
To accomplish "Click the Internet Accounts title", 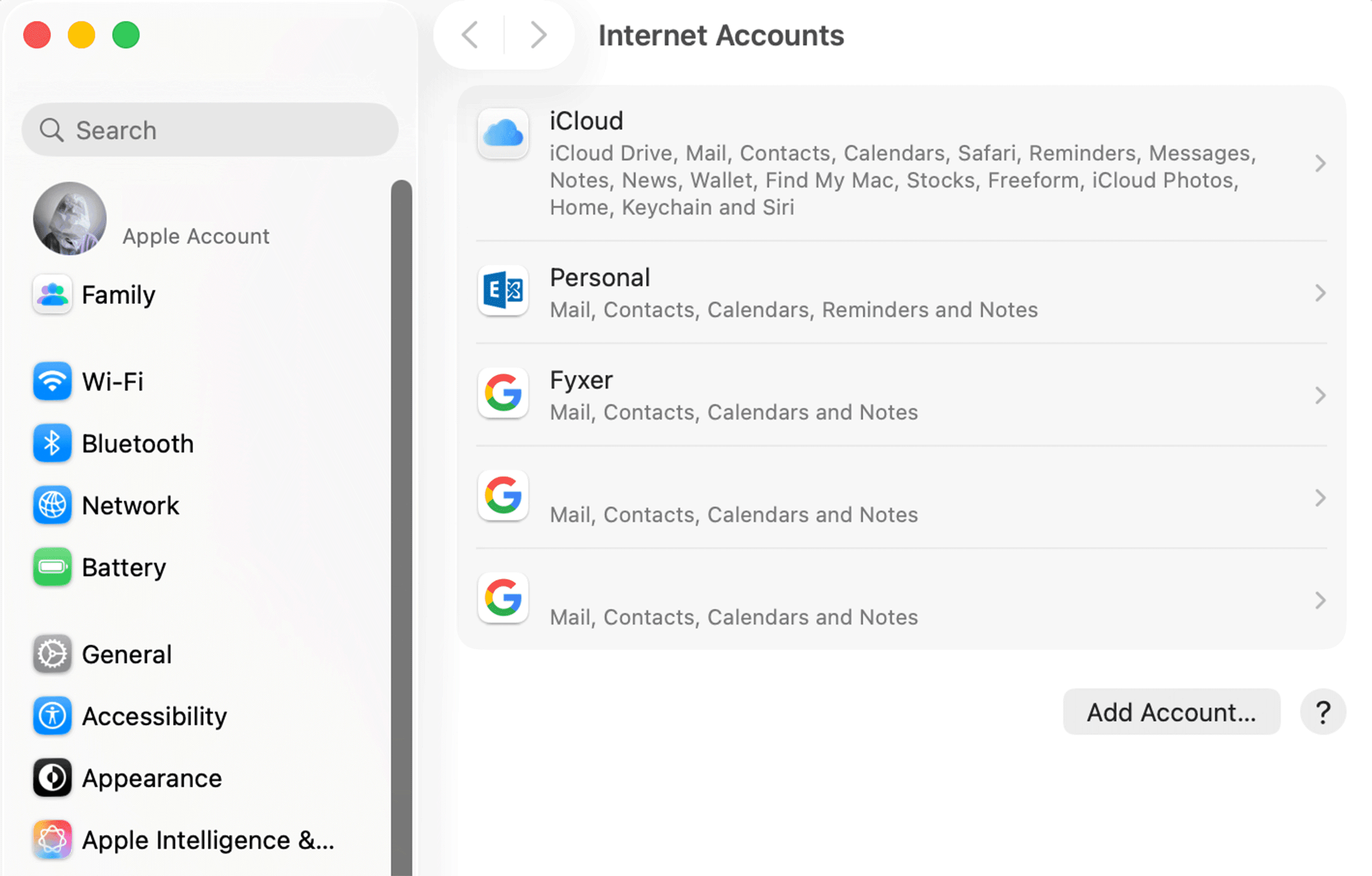I will click(x=721, y=35).
